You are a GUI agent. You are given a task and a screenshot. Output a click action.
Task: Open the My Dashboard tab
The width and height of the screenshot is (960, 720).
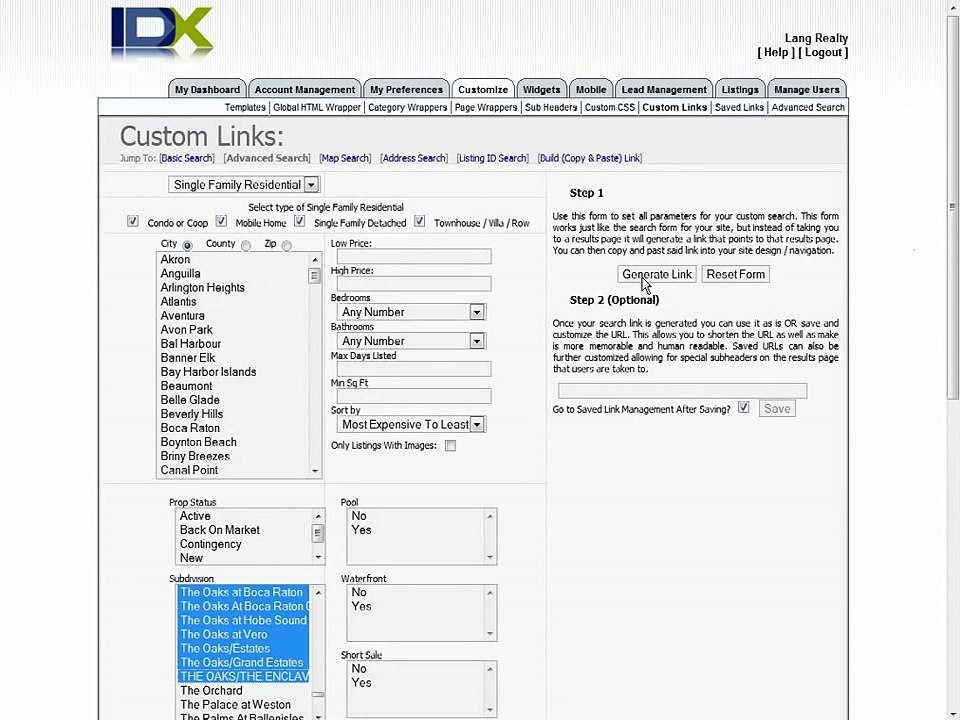[x=208, y=89]
